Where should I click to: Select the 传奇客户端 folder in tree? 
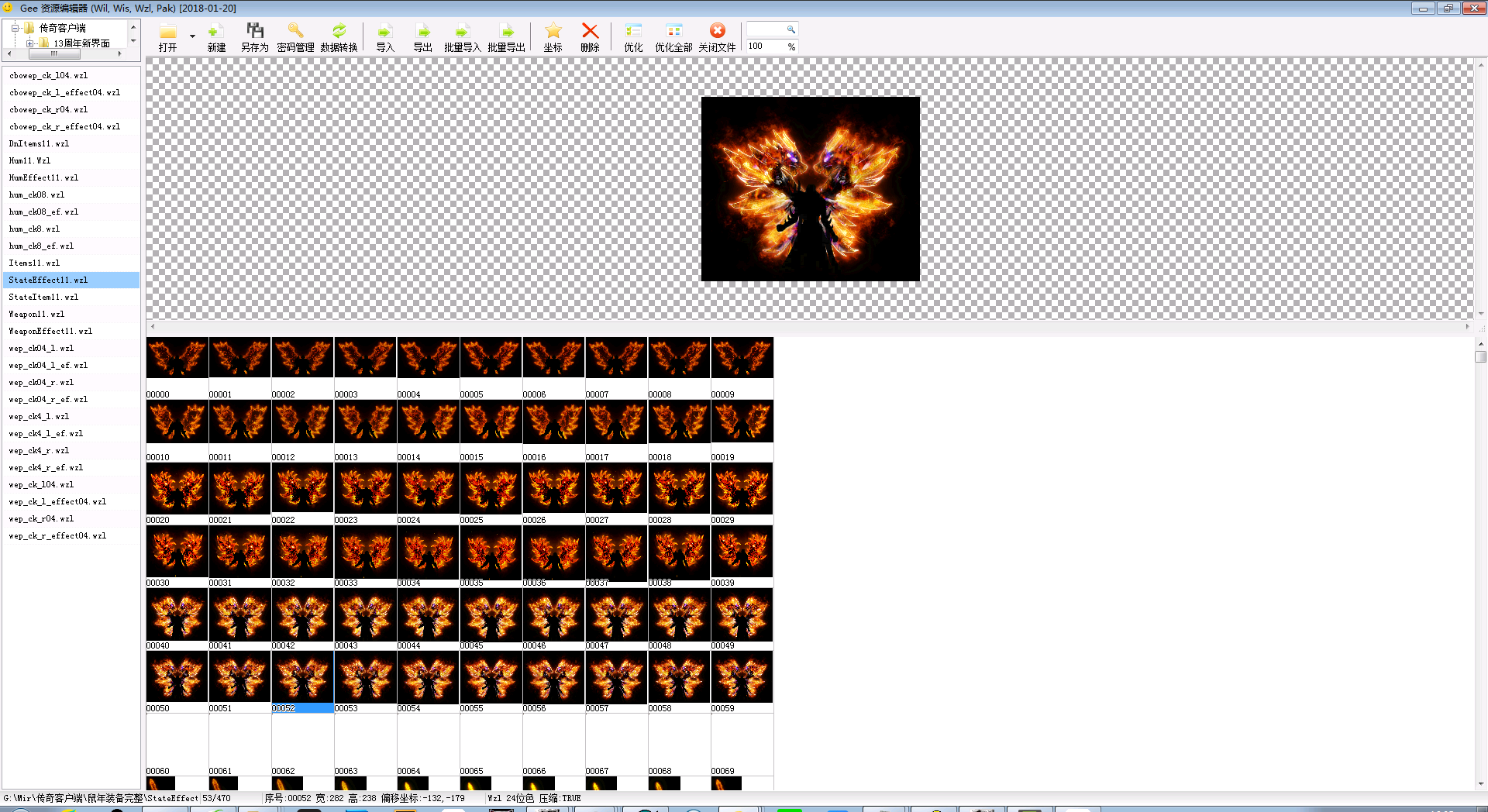point(63,28)
